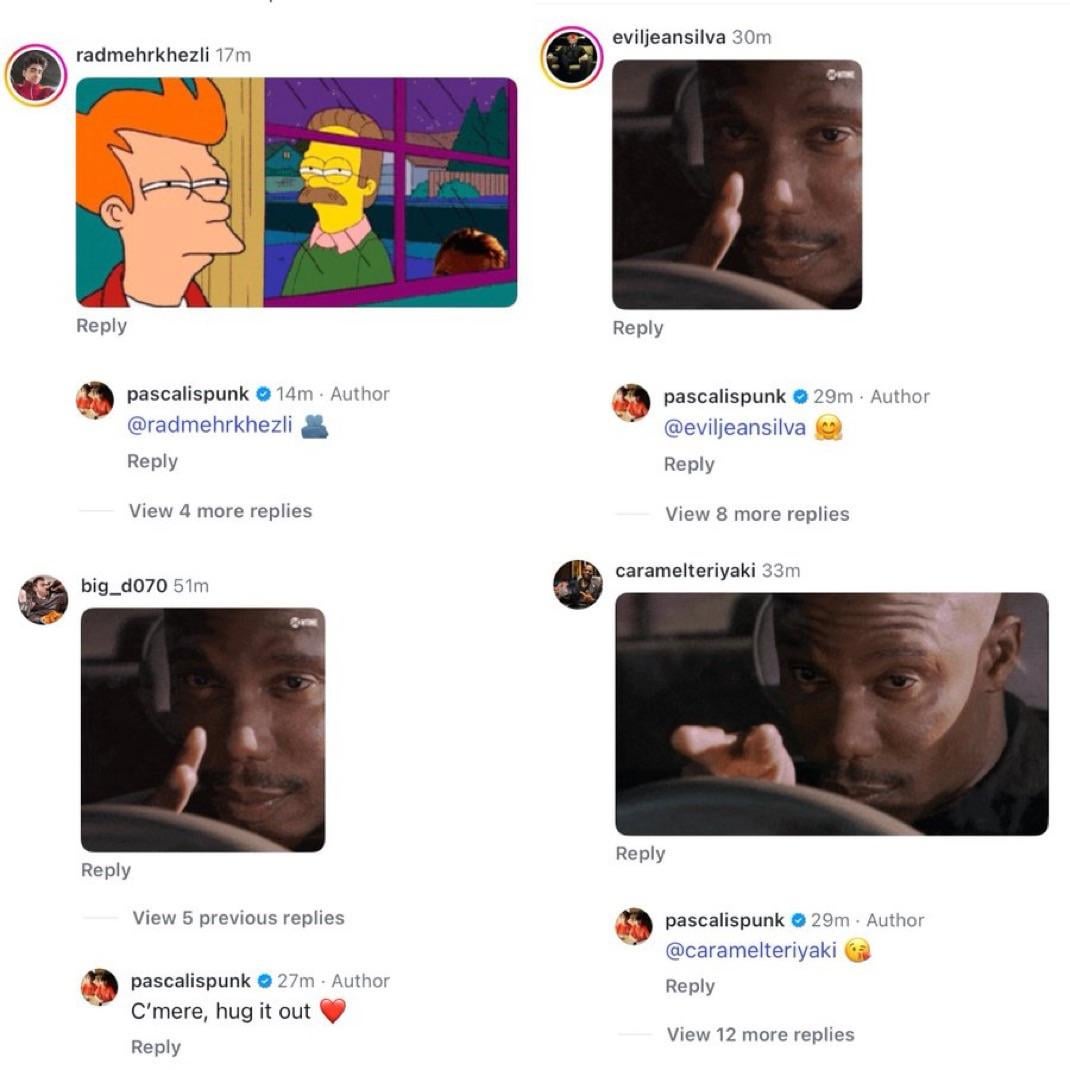Open radmehrkhezli's profile picture avatar
This screenshot has width=1070, height=1070.
click(35, 75)
